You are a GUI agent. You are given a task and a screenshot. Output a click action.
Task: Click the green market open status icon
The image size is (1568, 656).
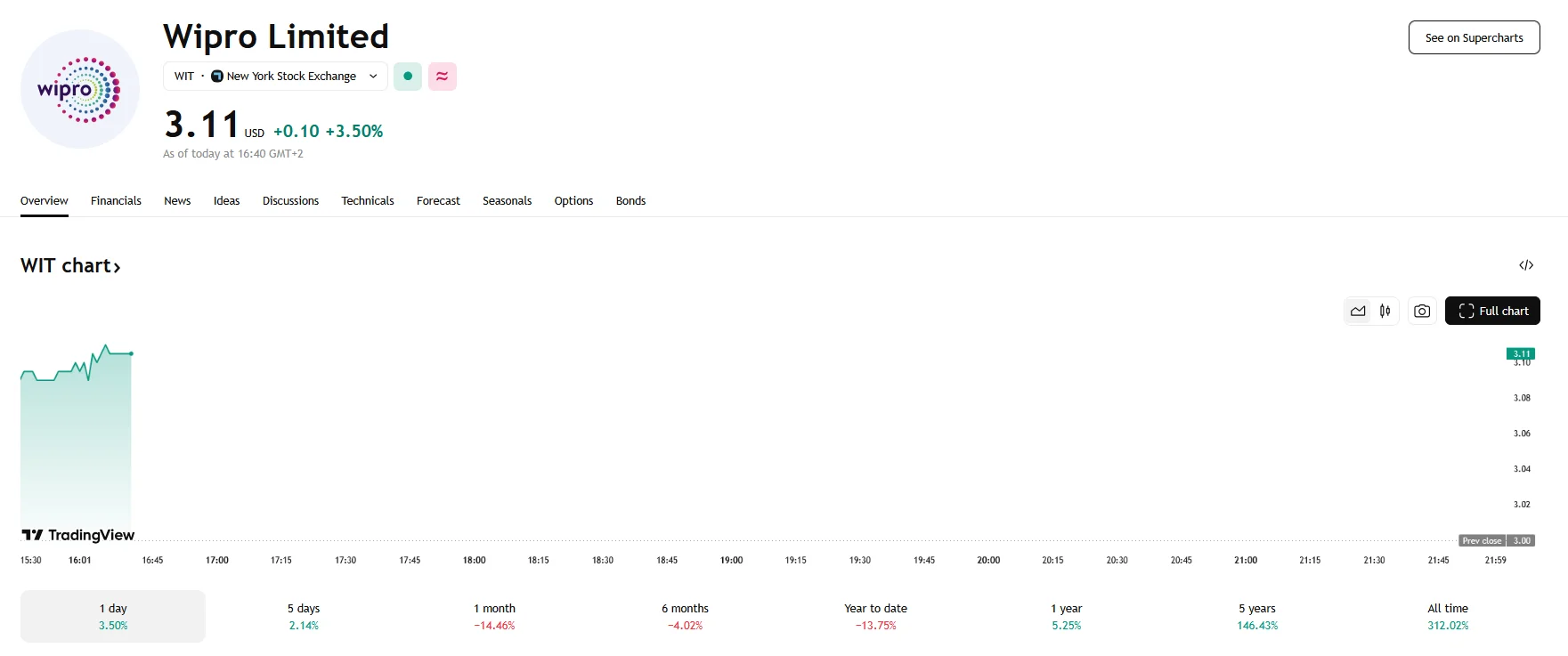(408, 77)
